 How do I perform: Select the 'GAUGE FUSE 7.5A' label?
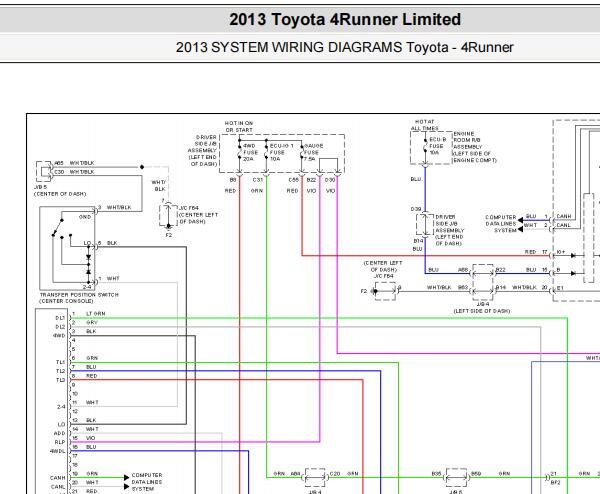pos(313,152)
